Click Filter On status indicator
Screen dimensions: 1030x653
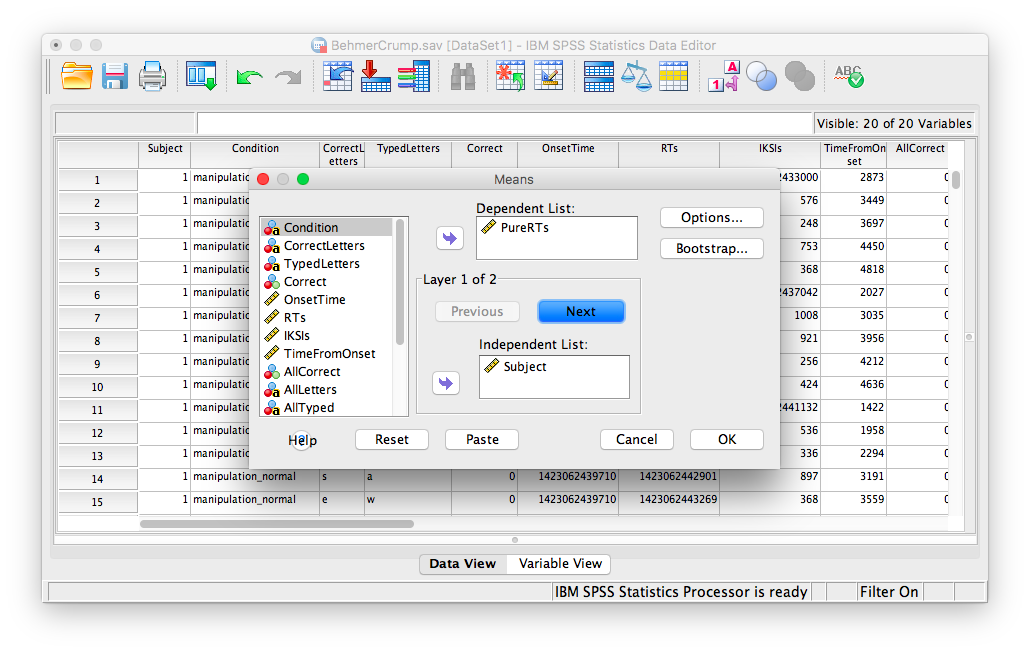tap(889, 592)
